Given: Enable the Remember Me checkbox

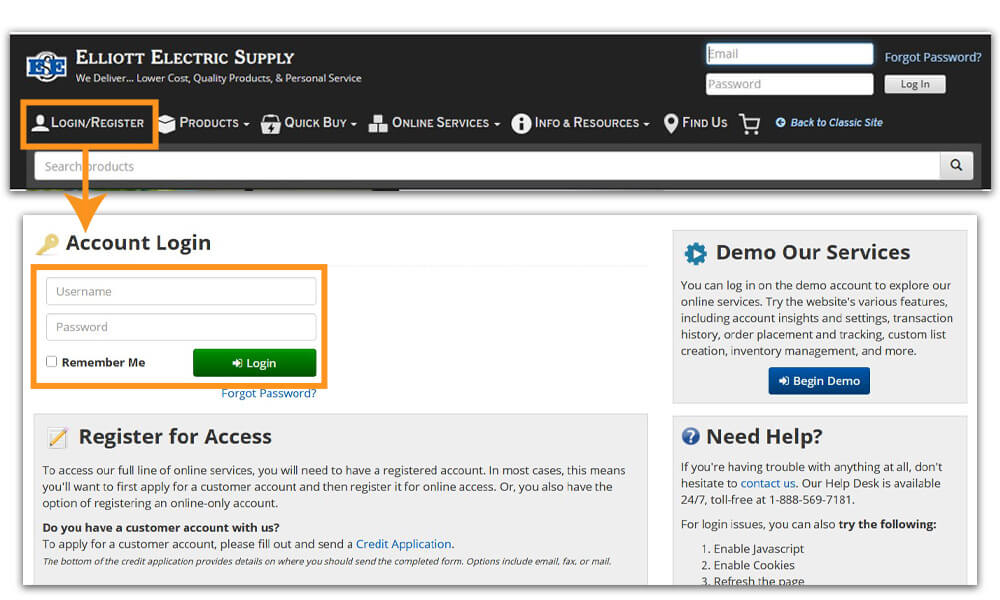Looking at the screenshot, I should point(51,362).
